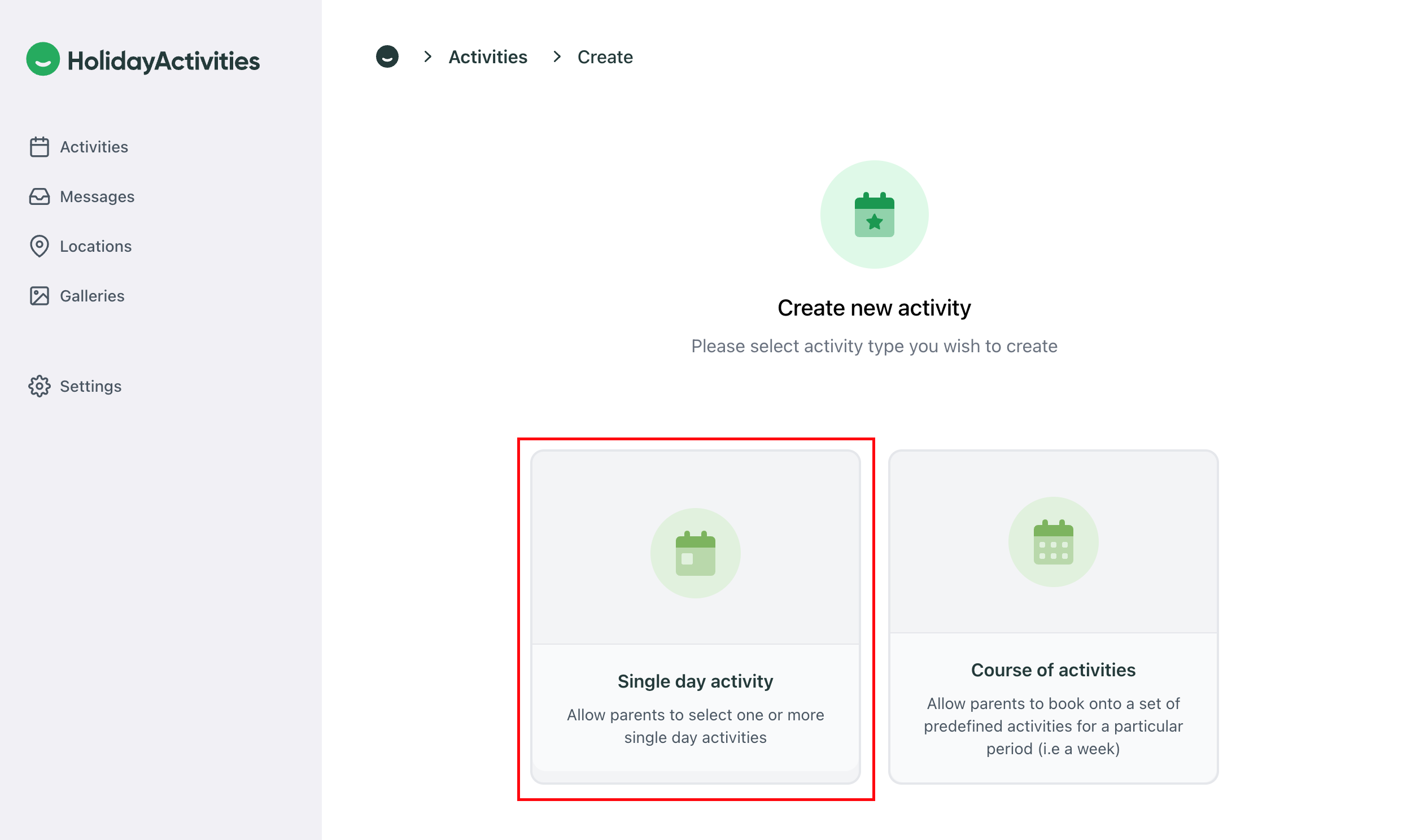
Task: Select the Single day activity title
Action: click(696, 681)
